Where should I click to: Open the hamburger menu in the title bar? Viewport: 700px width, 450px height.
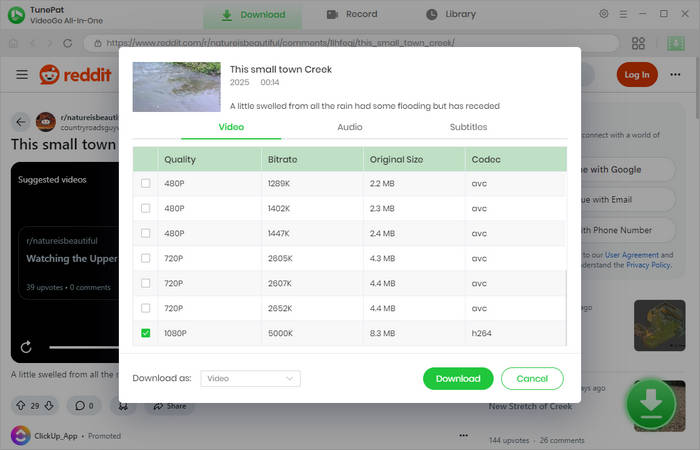(x=623, y=14)
